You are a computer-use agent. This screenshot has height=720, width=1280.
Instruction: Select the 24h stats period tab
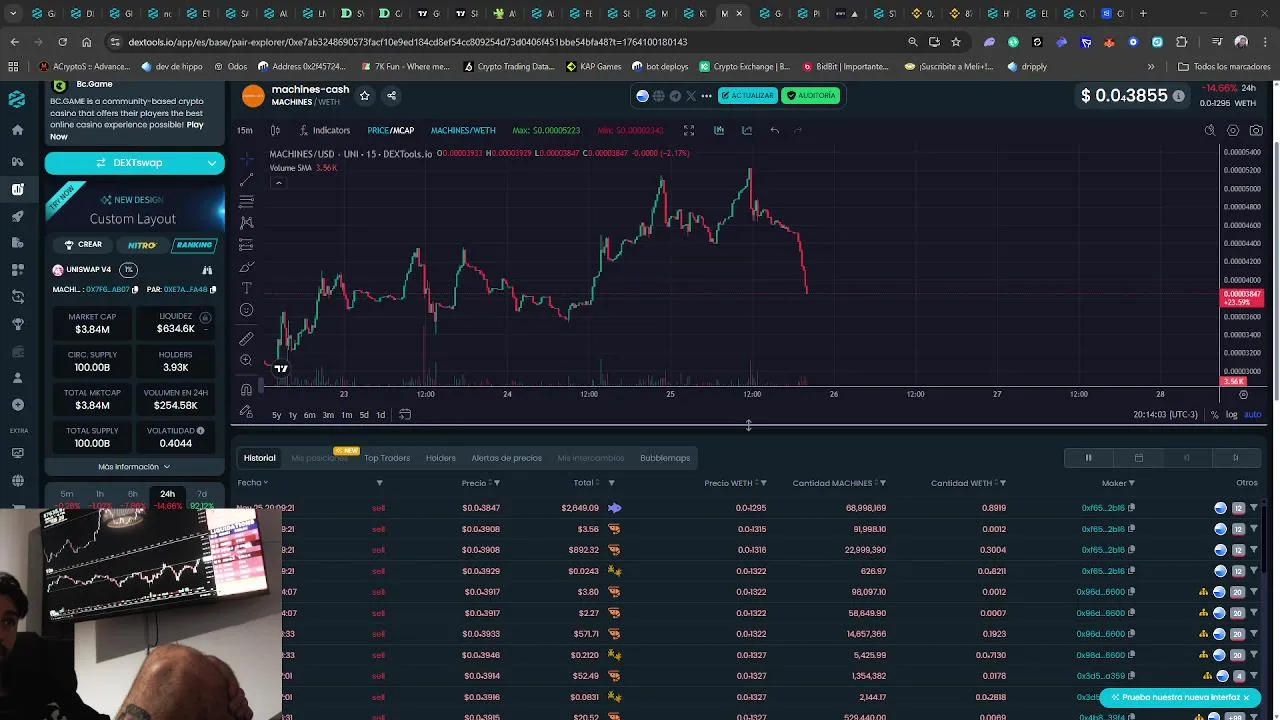click(167, 494)
